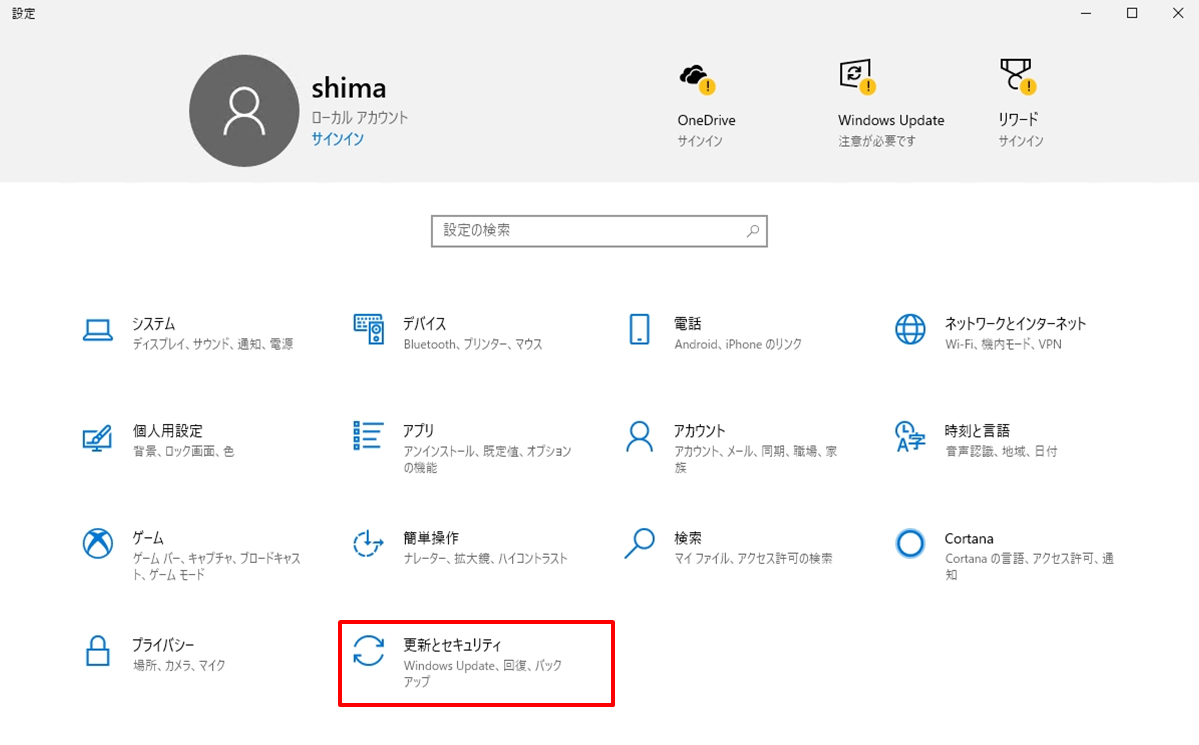Select the 個人用設定 title text
Screen dimensions: 1199x745
(167, 431)
